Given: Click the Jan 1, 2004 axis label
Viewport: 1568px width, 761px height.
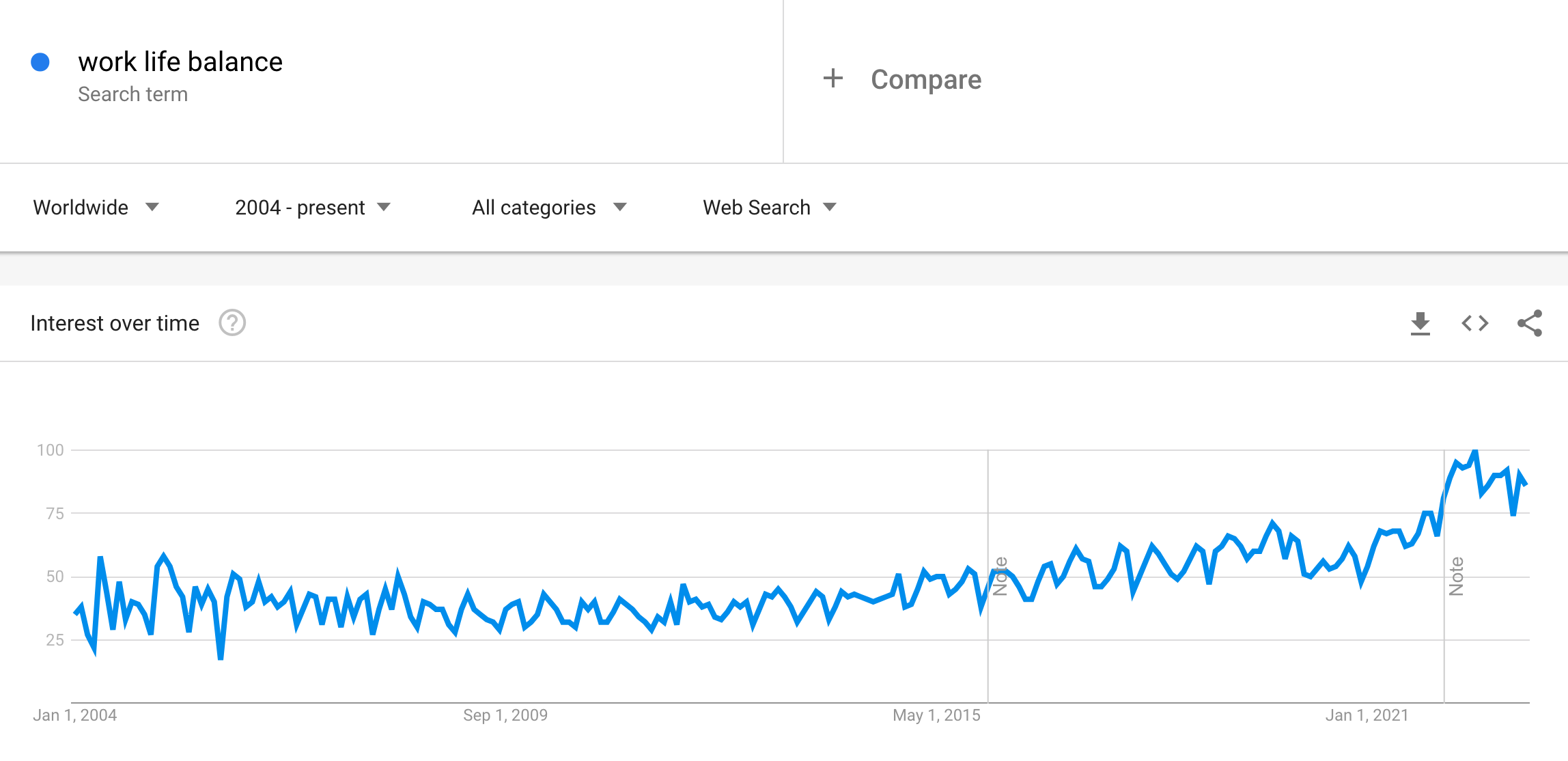Looking at the screenshot, I should point(75,715).
